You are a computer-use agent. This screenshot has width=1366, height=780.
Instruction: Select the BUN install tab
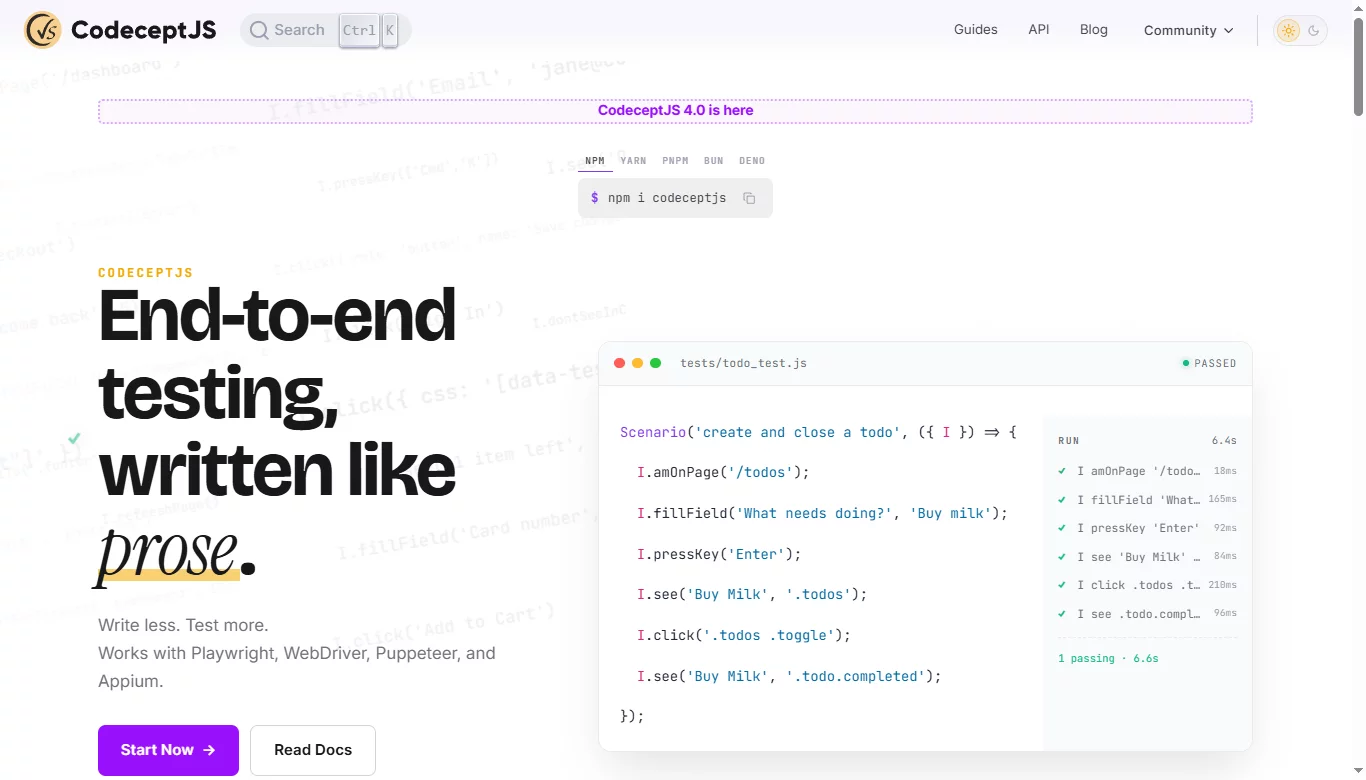714,161
